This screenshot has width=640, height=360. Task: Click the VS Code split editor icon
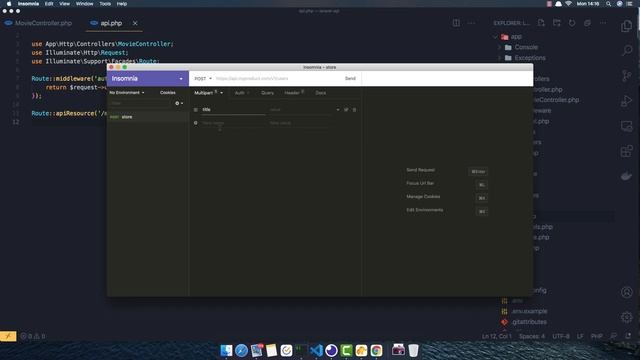(456, 23)
